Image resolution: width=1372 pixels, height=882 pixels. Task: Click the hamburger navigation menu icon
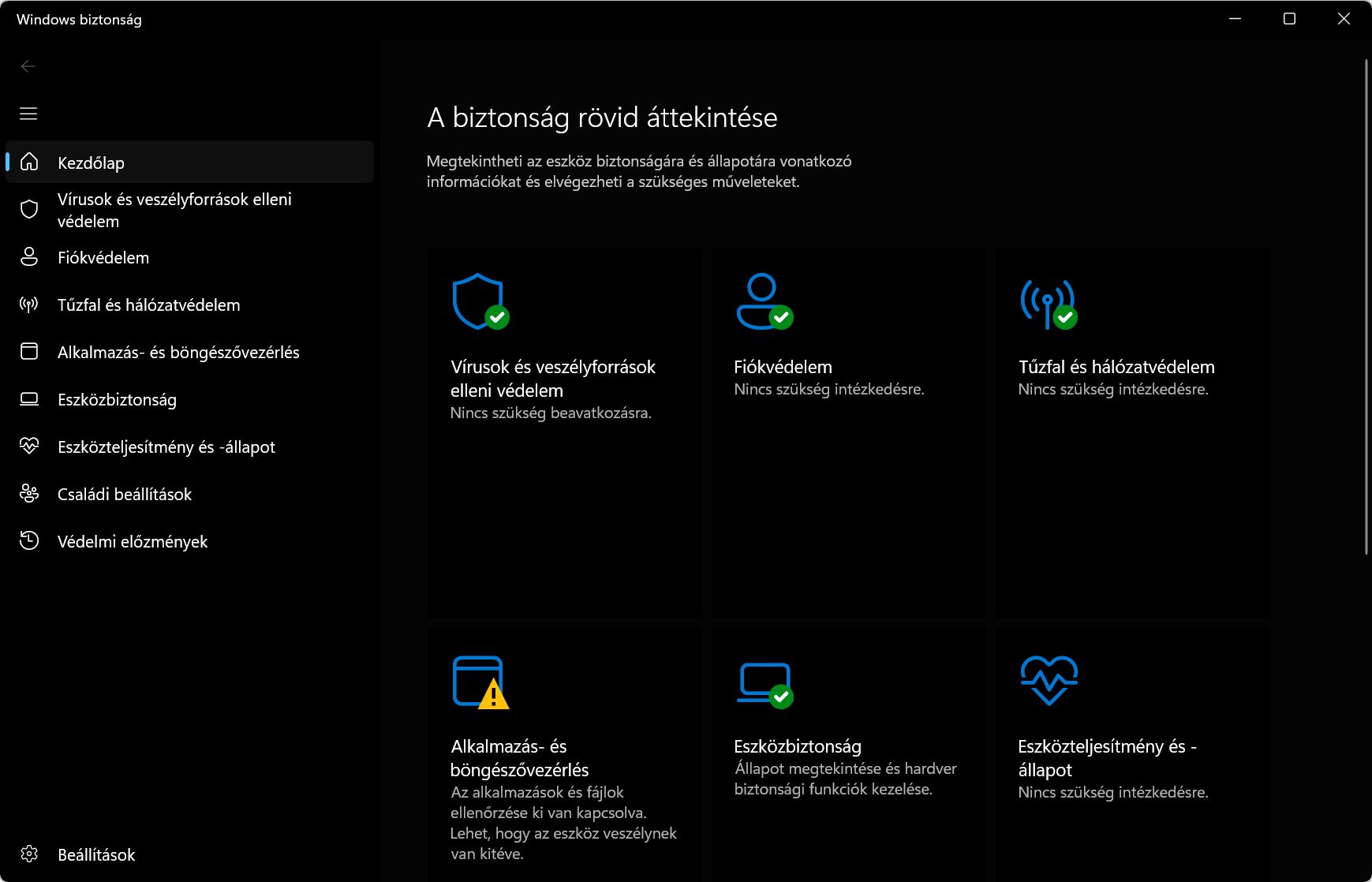28,114
